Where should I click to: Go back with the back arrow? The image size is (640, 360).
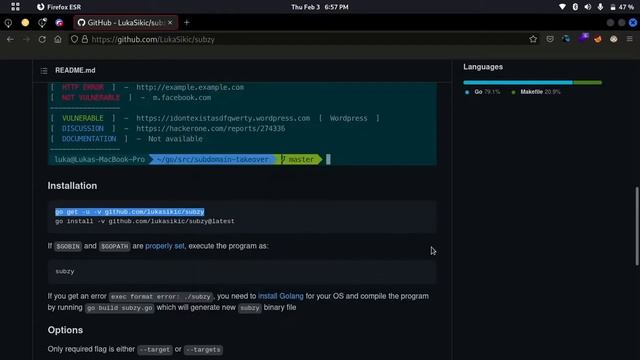click(10, 39)
